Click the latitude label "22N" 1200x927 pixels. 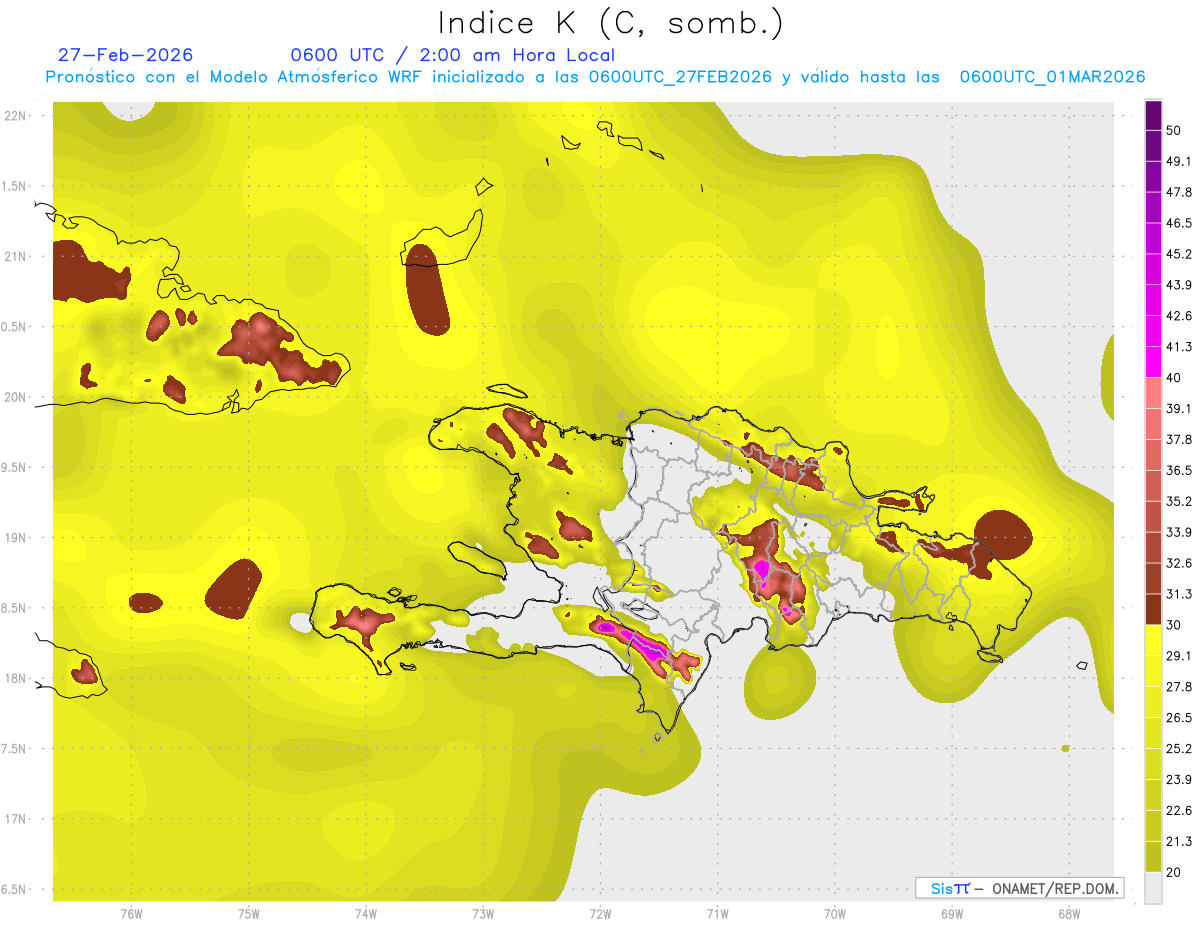click(16, 116)
